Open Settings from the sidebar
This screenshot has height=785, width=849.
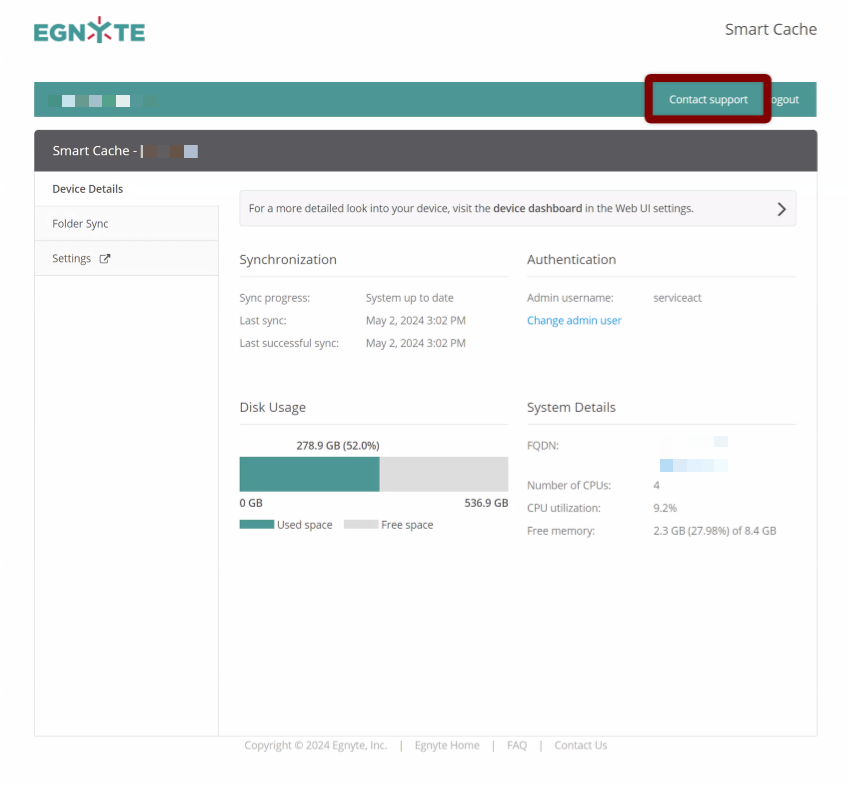72,257
